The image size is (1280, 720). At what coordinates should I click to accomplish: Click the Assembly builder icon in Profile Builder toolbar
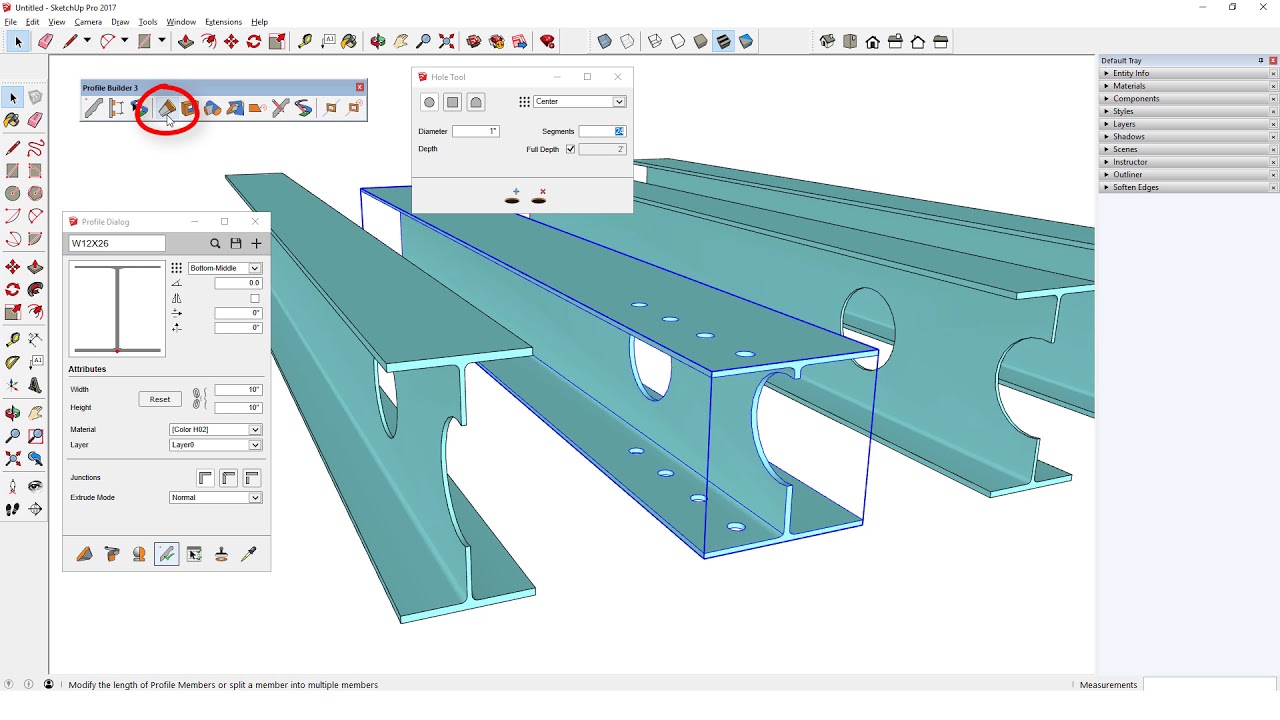coord(117,108)
